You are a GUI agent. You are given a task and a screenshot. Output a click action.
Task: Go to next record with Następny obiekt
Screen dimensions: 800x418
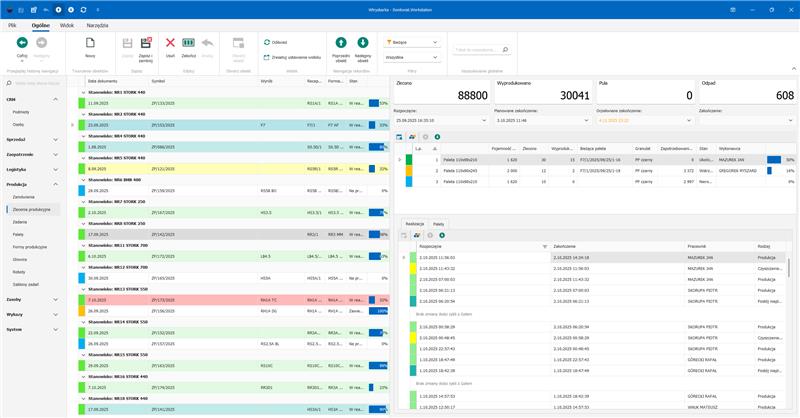coord(363,44)
